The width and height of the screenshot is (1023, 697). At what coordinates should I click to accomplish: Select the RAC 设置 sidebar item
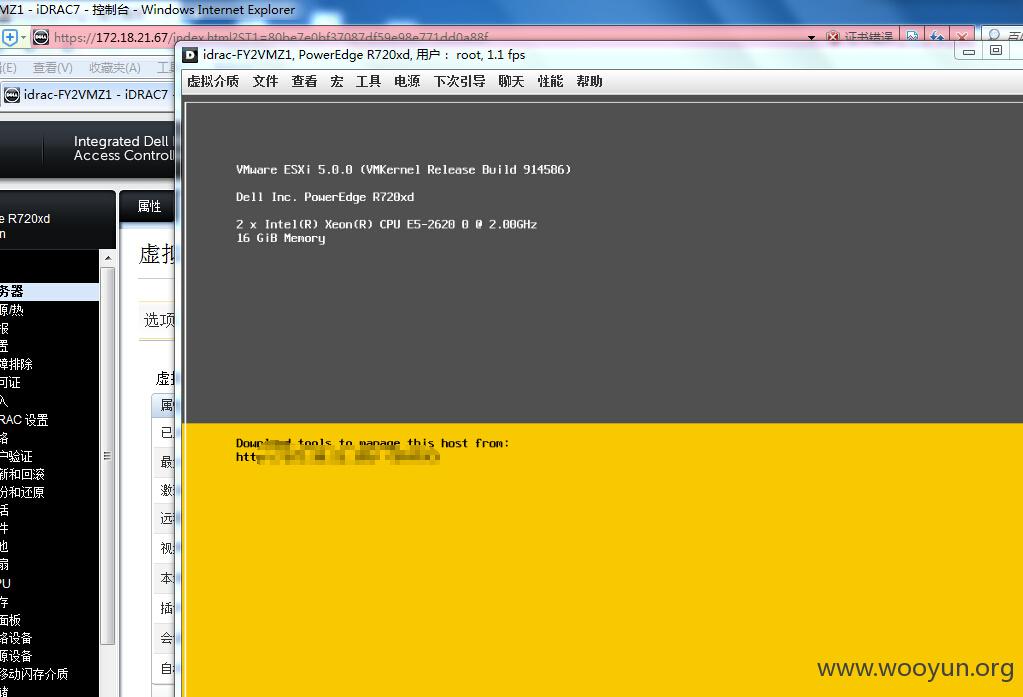tap(24, 420)
